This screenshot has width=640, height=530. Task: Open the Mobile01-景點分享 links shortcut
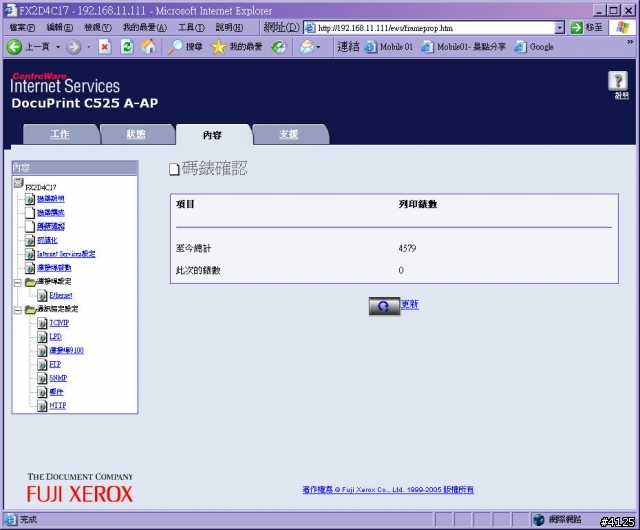pos(464,47)
